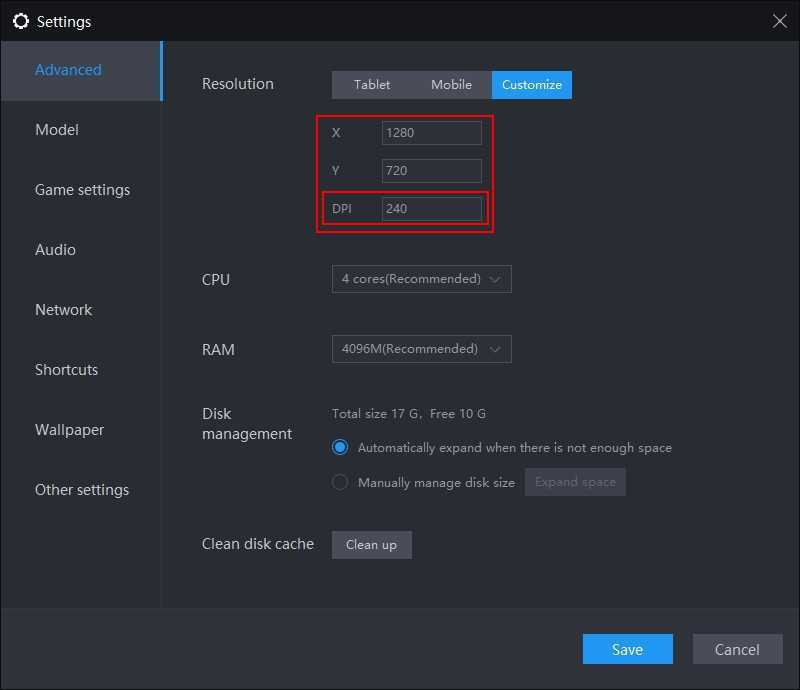This screenshot has width=800, height=690.
Task: Expand the CPU cores dropdown
Action: point(421,279)
